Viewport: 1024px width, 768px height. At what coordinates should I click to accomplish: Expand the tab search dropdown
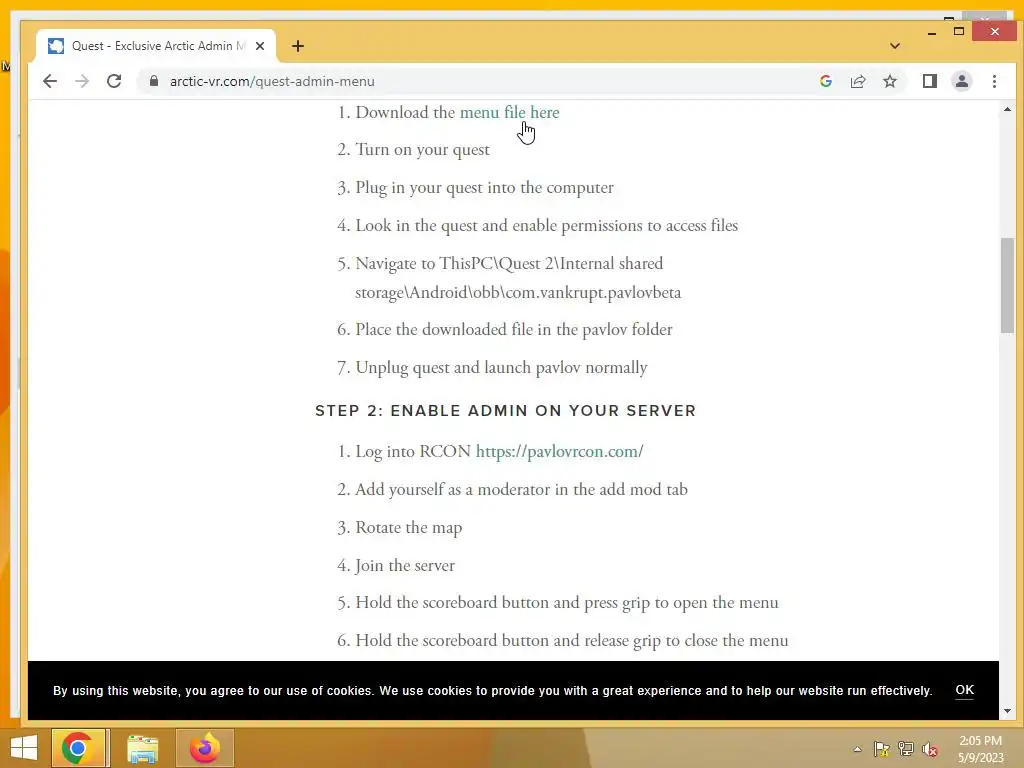pyautogui.click(x=895, y=46)
